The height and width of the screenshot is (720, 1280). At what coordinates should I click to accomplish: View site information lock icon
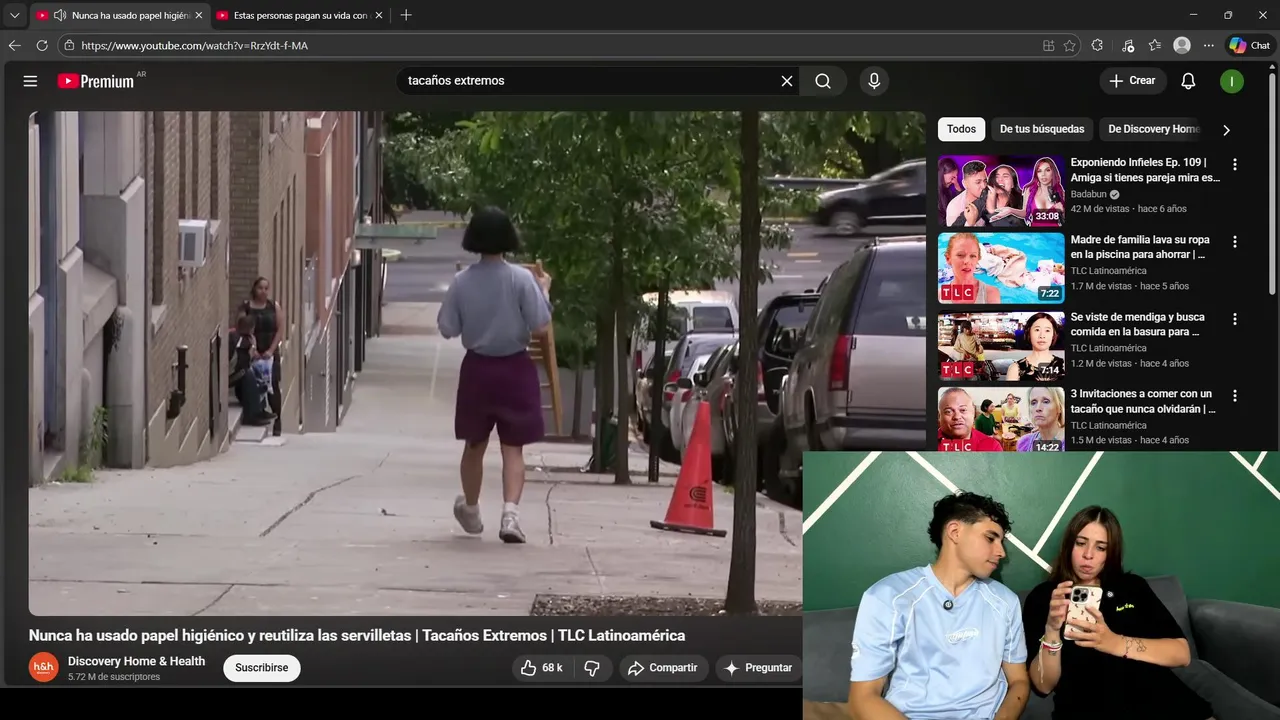click(x=69, y=45)
